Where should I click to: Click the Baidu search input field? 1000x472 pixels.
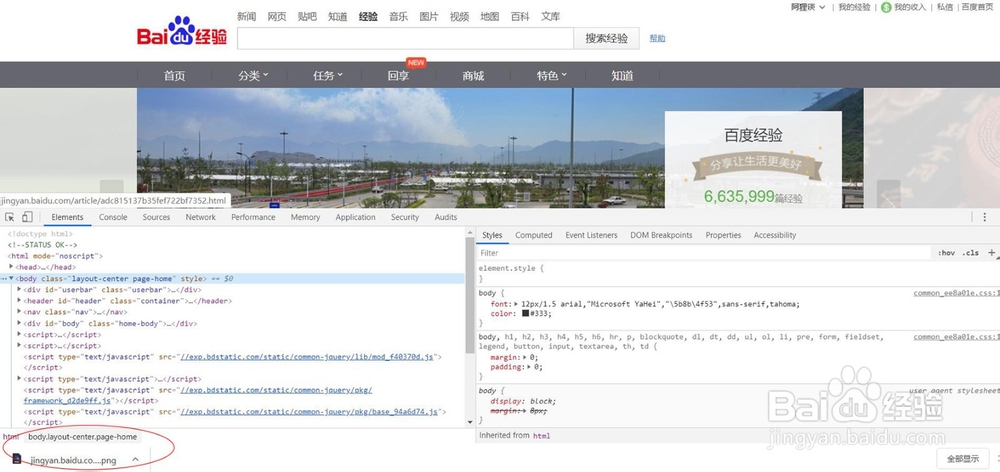(x=406, y=38)
